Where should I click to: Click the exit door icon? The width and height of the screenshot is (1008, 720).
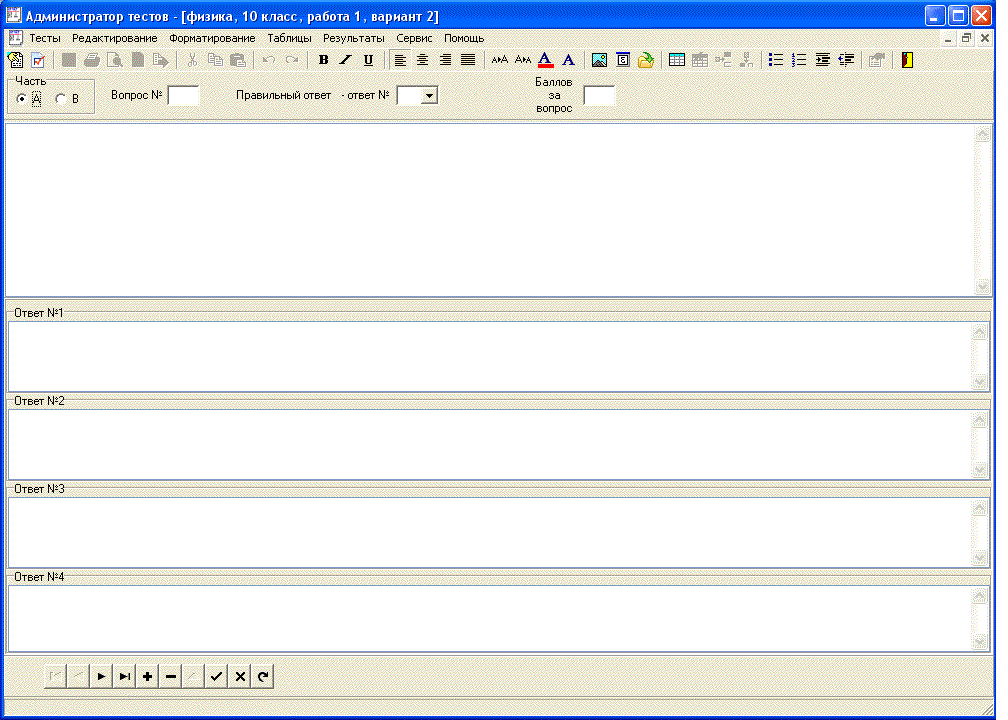click(907, 60)
